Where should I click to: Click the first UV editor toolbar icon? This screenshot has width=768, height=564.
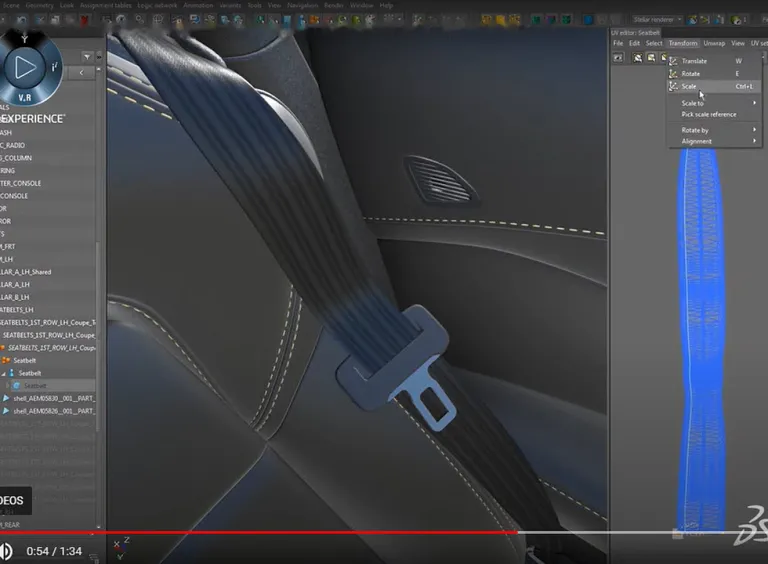[x=618, y=58]
